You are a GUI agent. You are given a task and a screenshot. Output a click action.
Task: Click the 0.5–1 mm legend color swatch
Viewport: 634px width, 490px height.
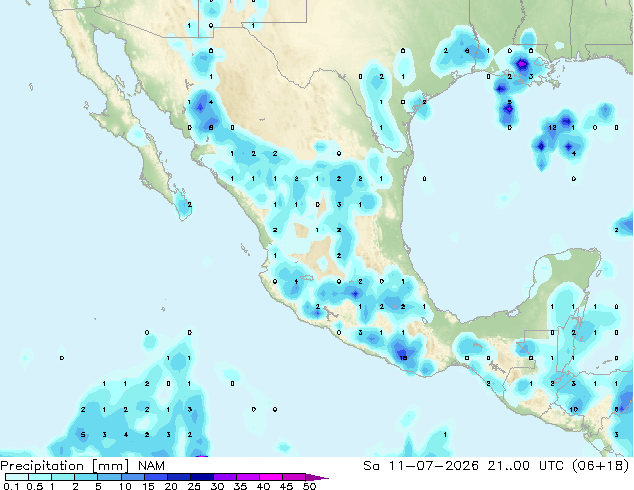[x=40, y=477]
